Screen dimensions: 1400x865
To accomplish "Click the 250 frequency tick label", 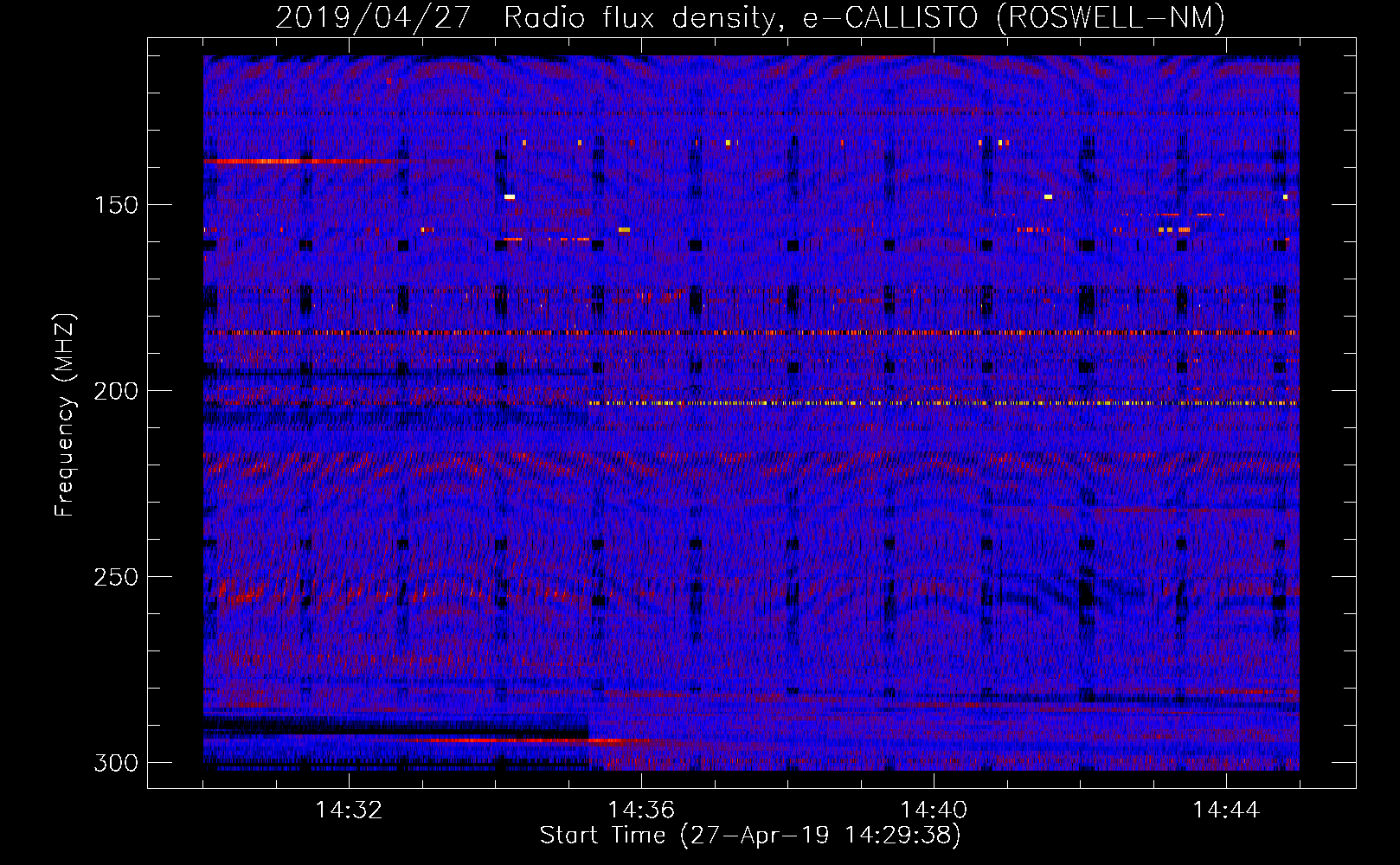I will (116, 577).
